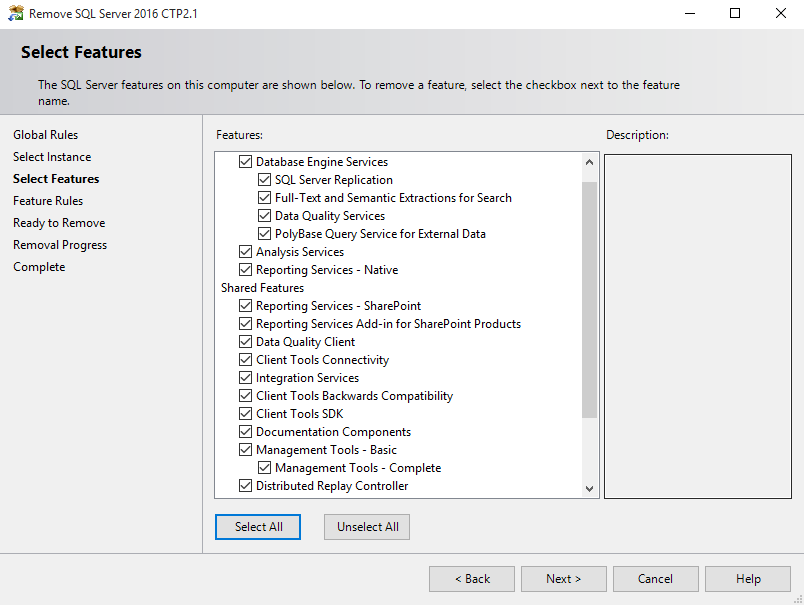Viewport: 804px width, 605px height.
Task: Toggle Data Quality Services checkbox
Action: point(264,215)
